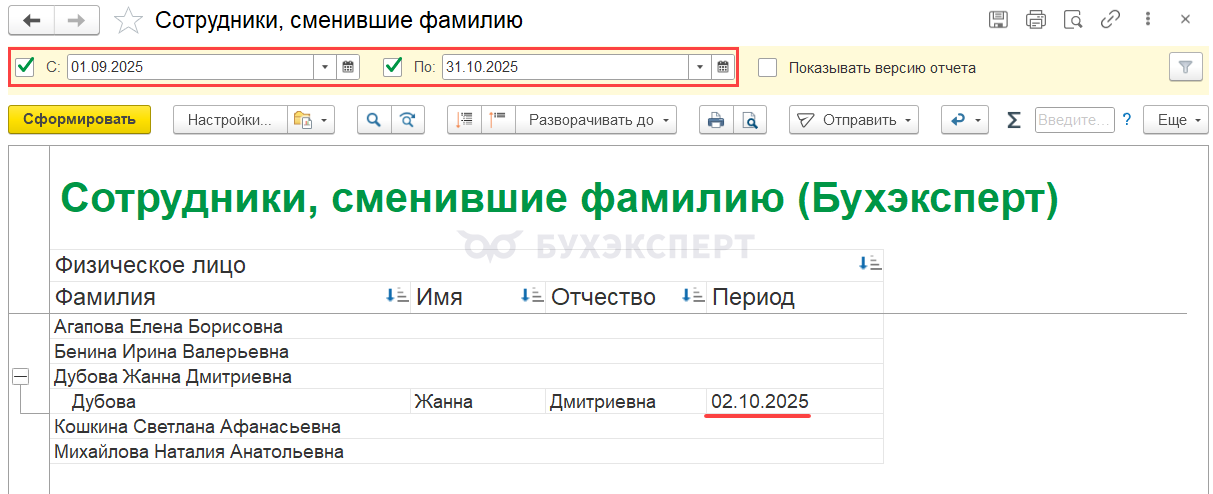The height and width of the screenshot is (494, 1213).
Task: Select row Дубова Жанна Дмитриевна
Action: point(467,377)
